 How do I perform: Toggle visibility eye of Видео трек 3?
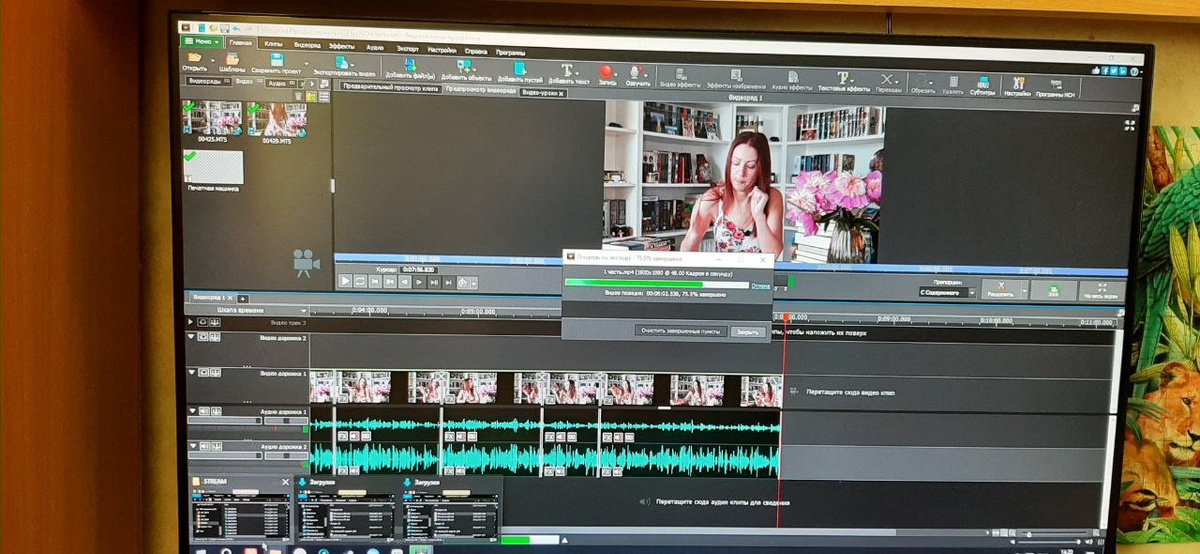point(204,322)
